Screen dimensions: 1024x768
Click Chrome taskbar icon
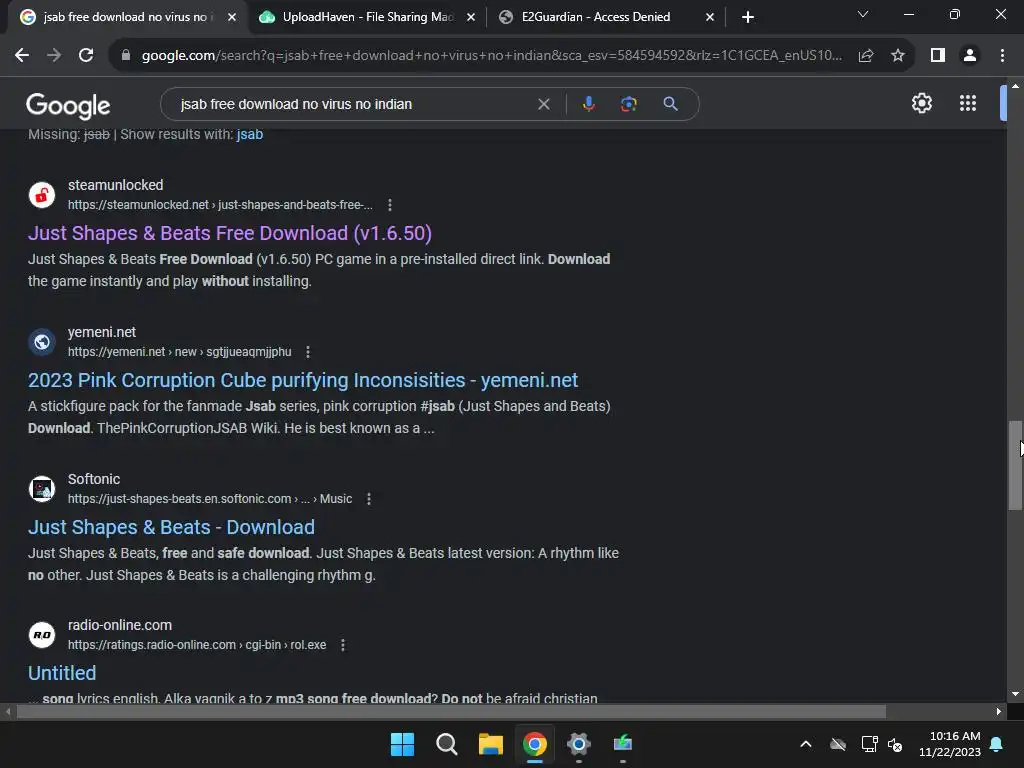coord(534,744)
